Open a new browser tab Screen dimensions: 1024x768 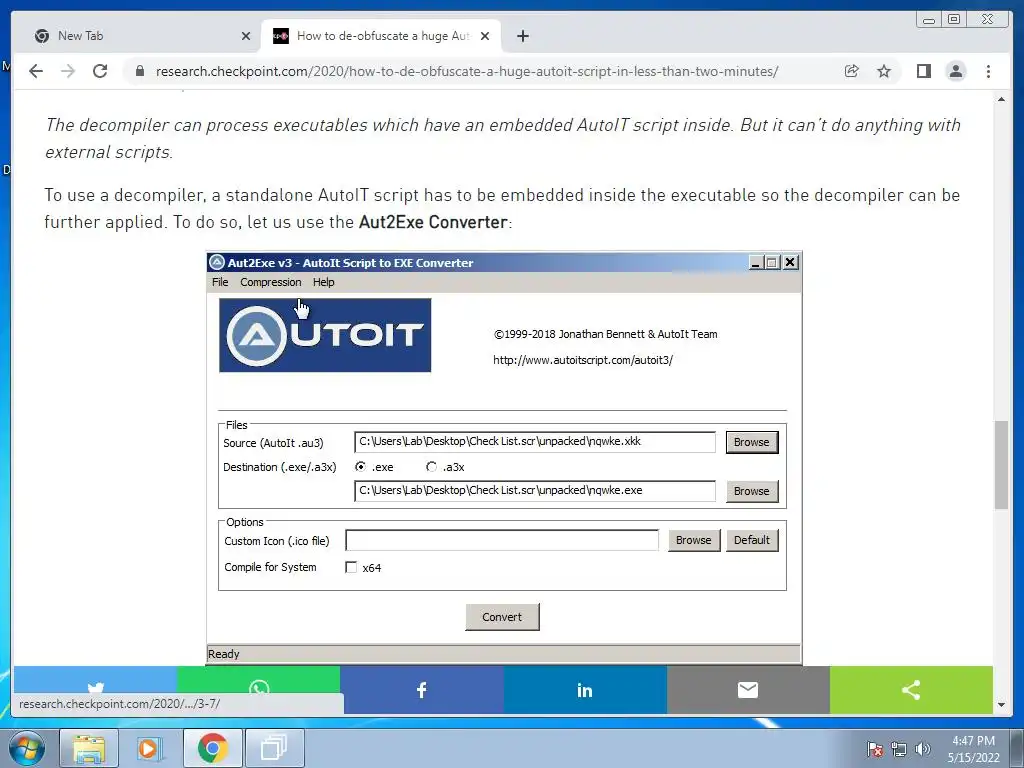coord(522,37)
